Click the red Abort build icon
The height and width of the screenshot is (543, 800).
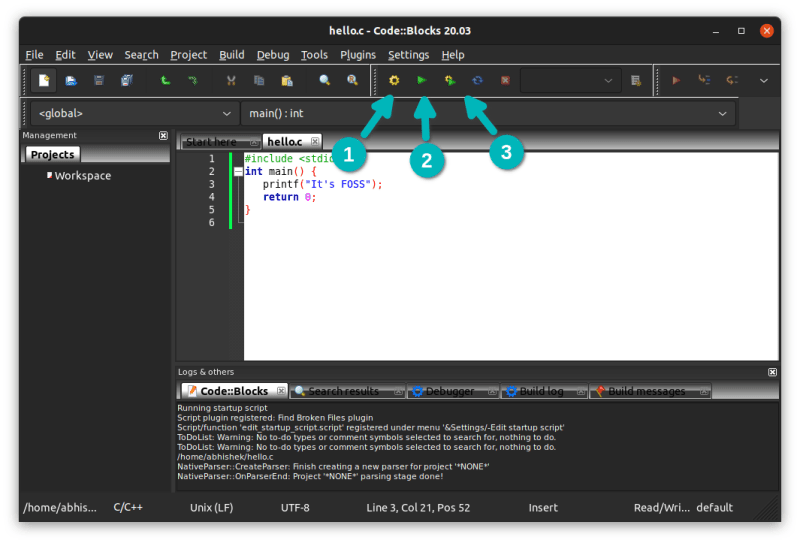[505, 80]
